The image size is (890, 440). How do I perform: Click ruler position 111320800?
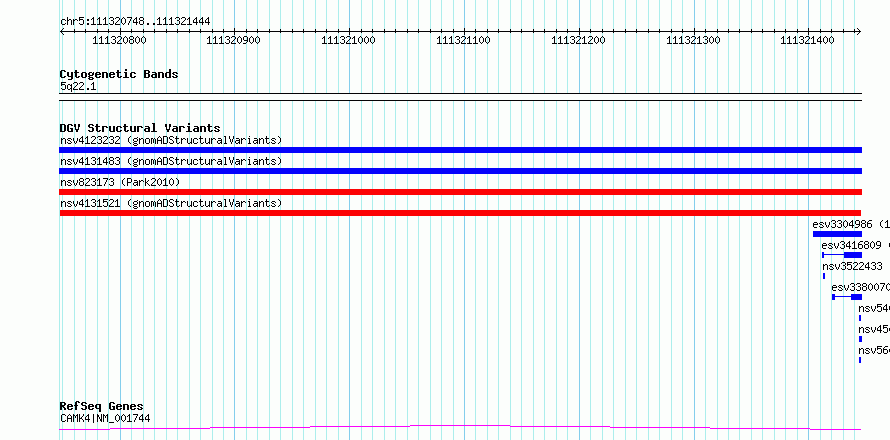[x=119, y=40]
